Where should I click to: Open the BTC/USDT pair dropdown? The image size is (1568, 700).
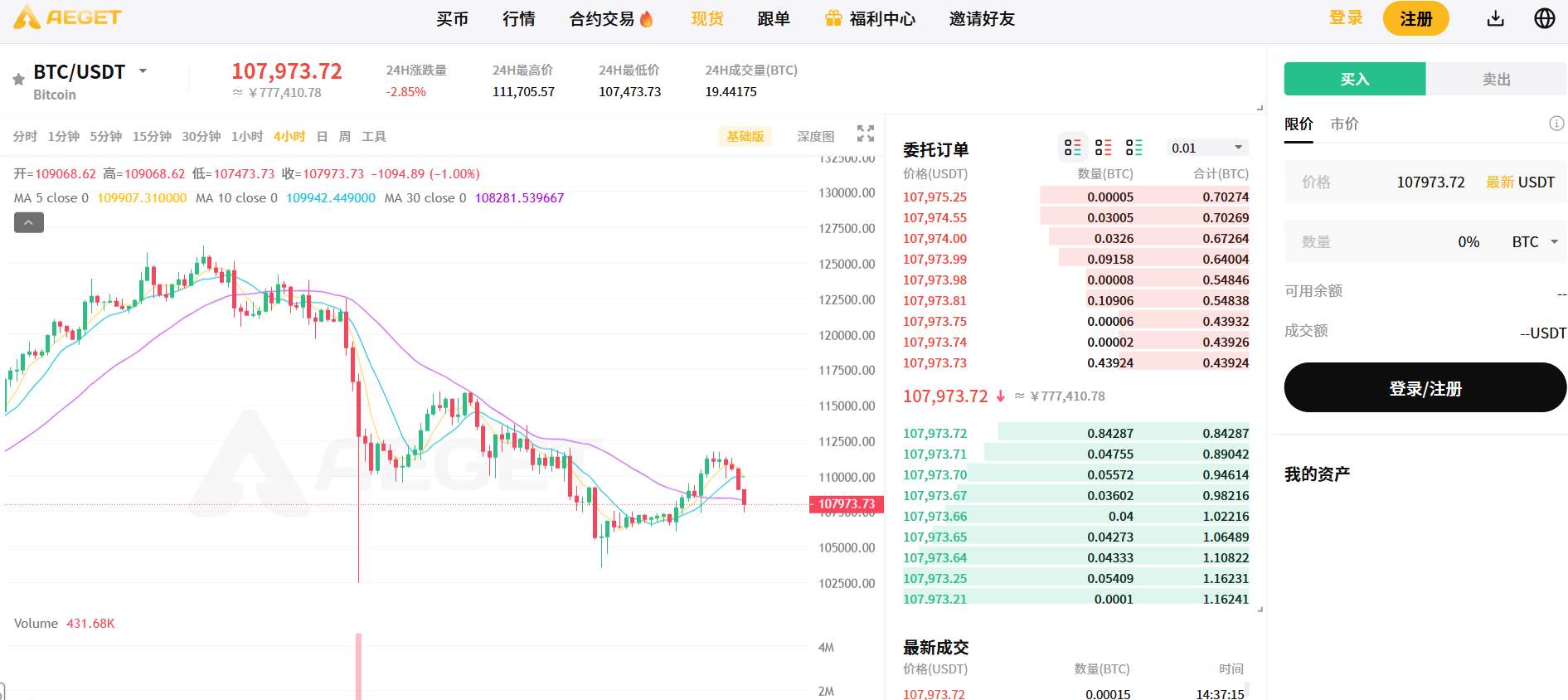pyautogui.click(x=143, y=71)
